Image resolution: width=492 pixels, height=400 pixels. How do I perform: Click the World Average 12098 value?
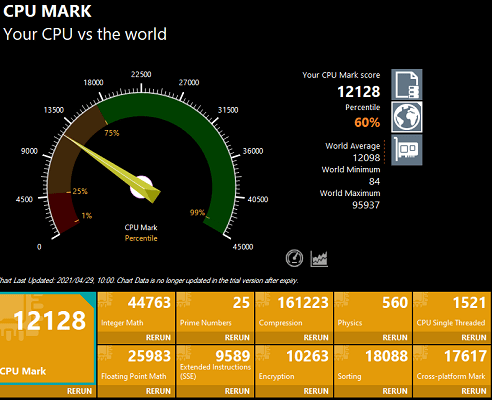click(x=366, y=158)
